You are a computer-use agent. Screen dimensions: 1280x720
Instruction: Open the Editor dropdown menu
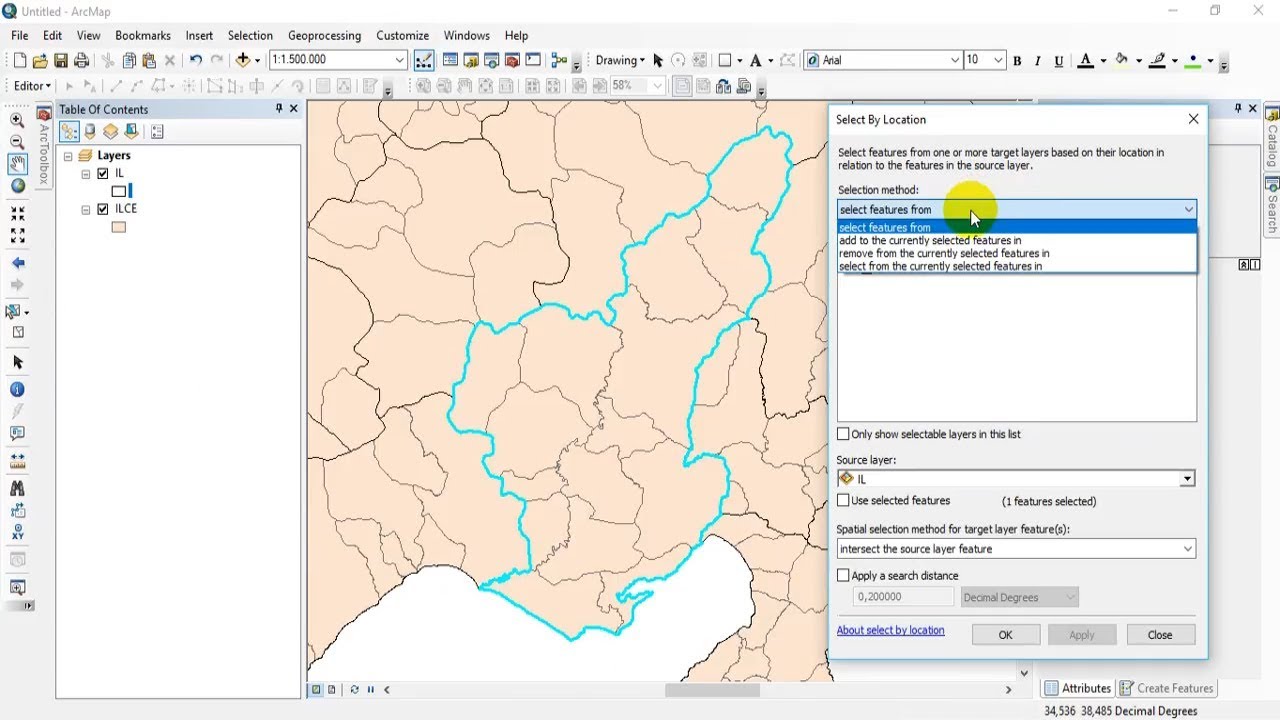click(x=32, y=86)
